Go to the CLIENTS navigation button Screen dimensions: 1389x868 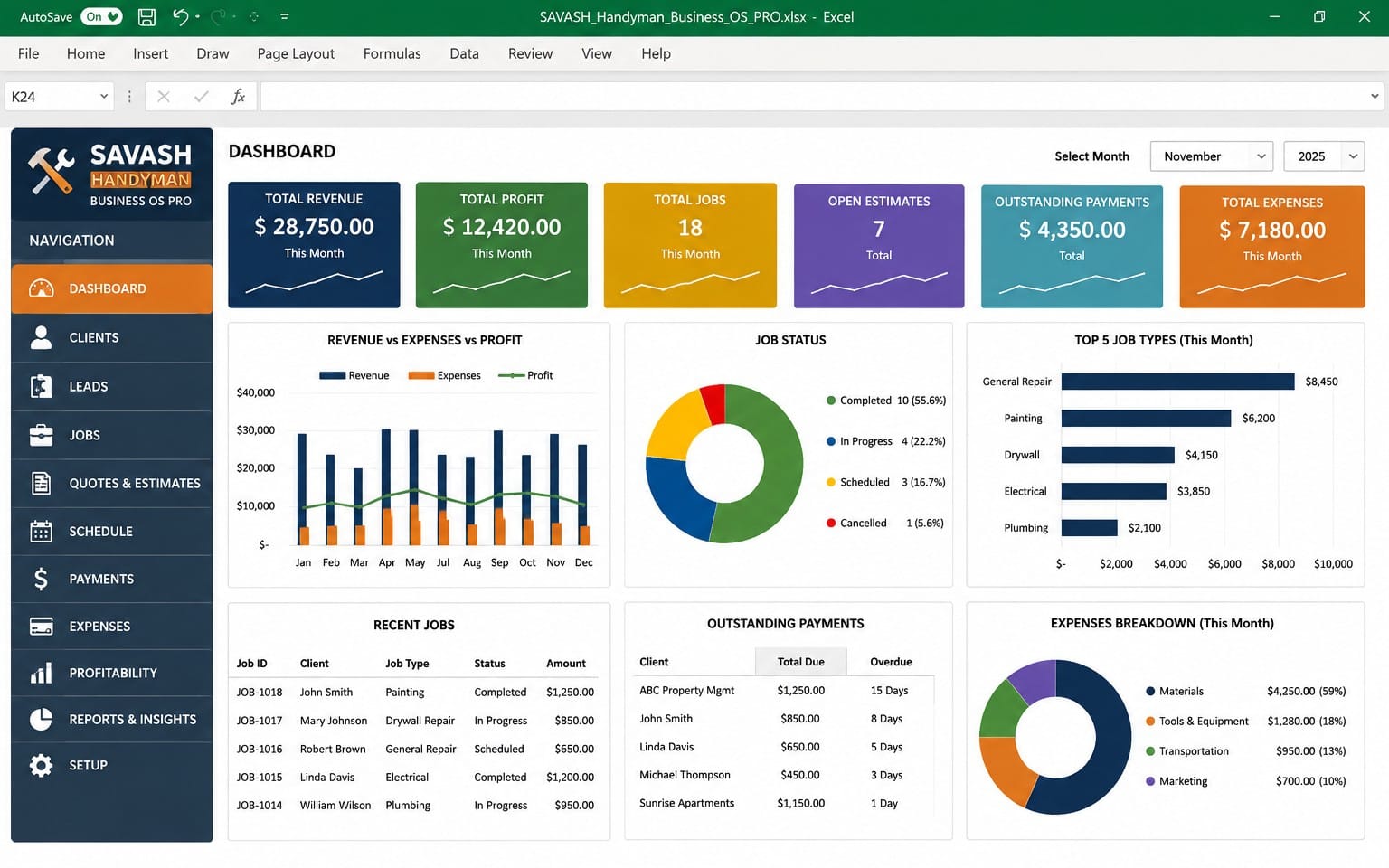[x=112, y=337]
